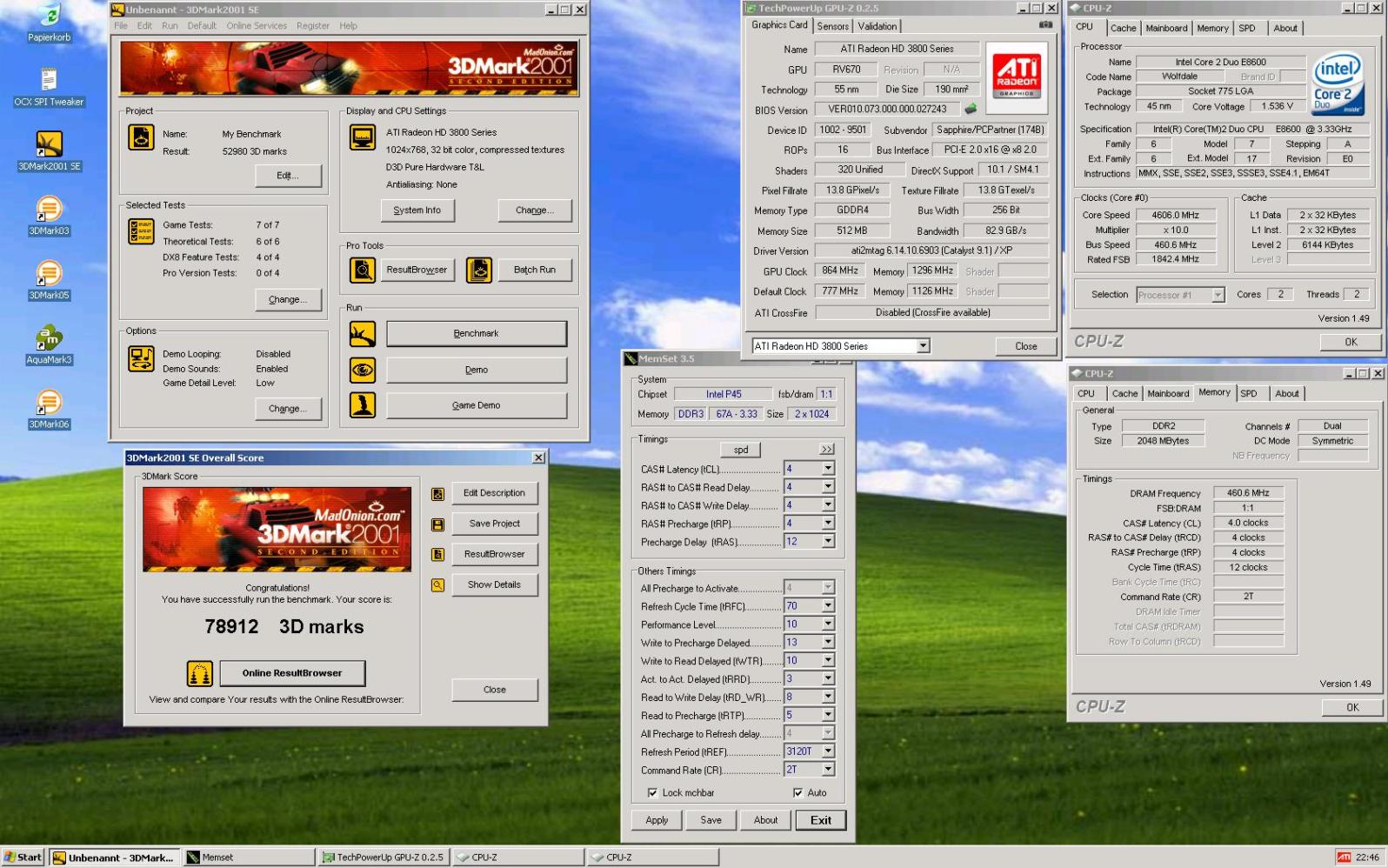Toggle the Auto checkbox in MemSet
Screen dimensions: 1388x868
tap(797, 793)
